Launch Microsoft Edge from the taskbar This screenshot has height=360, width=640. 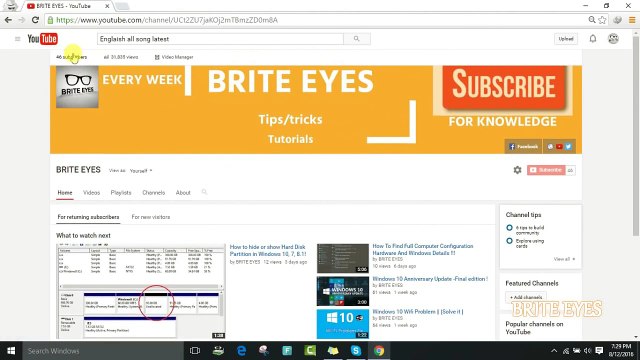pos(242,351)
